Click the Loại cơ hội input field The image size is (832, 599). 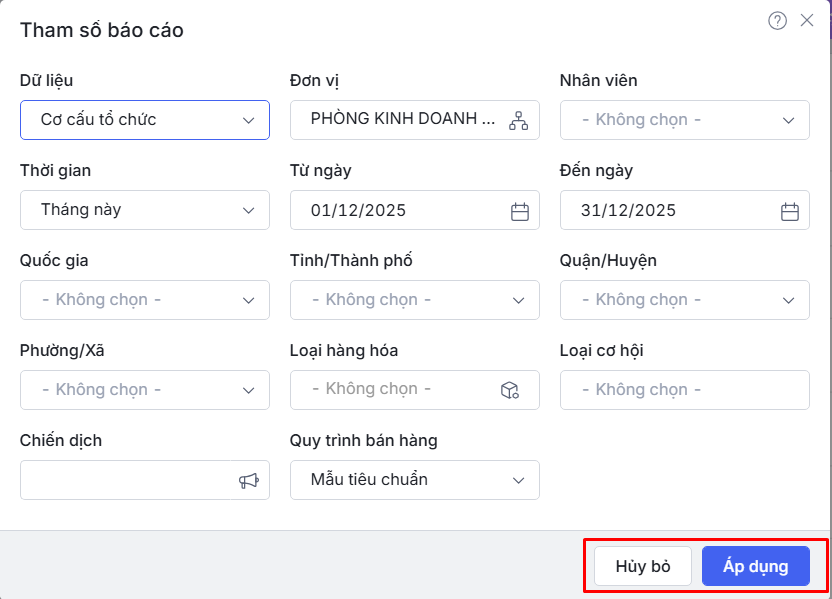[x=685, y=390]
